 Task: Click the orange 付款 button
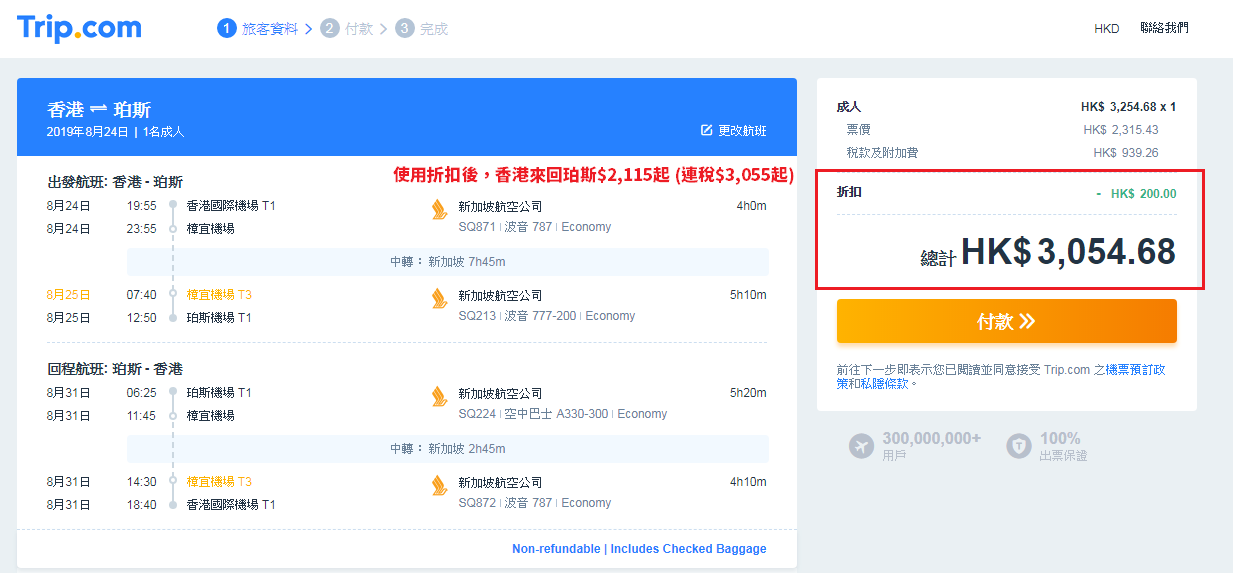pyautogui.click(x=1007, y=321)
